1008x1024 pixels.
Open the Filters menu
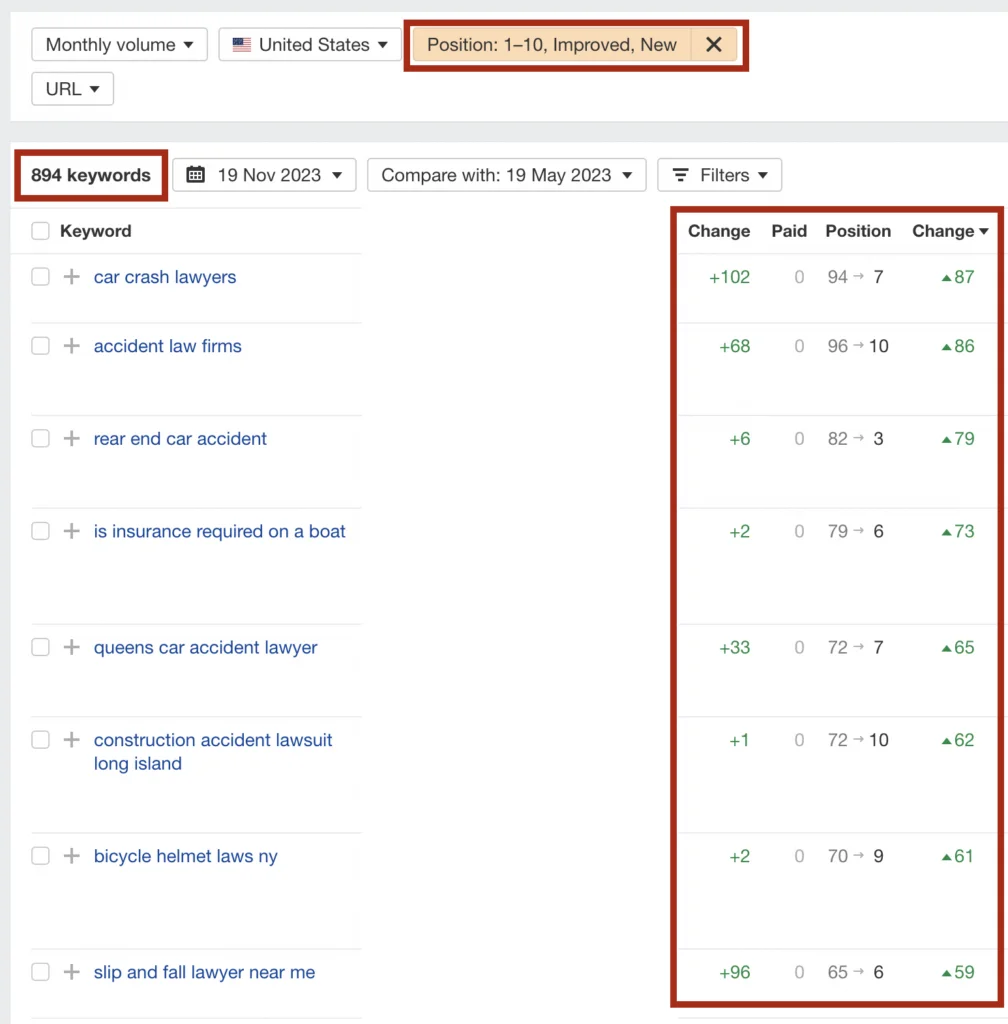(x=719, y=175)
